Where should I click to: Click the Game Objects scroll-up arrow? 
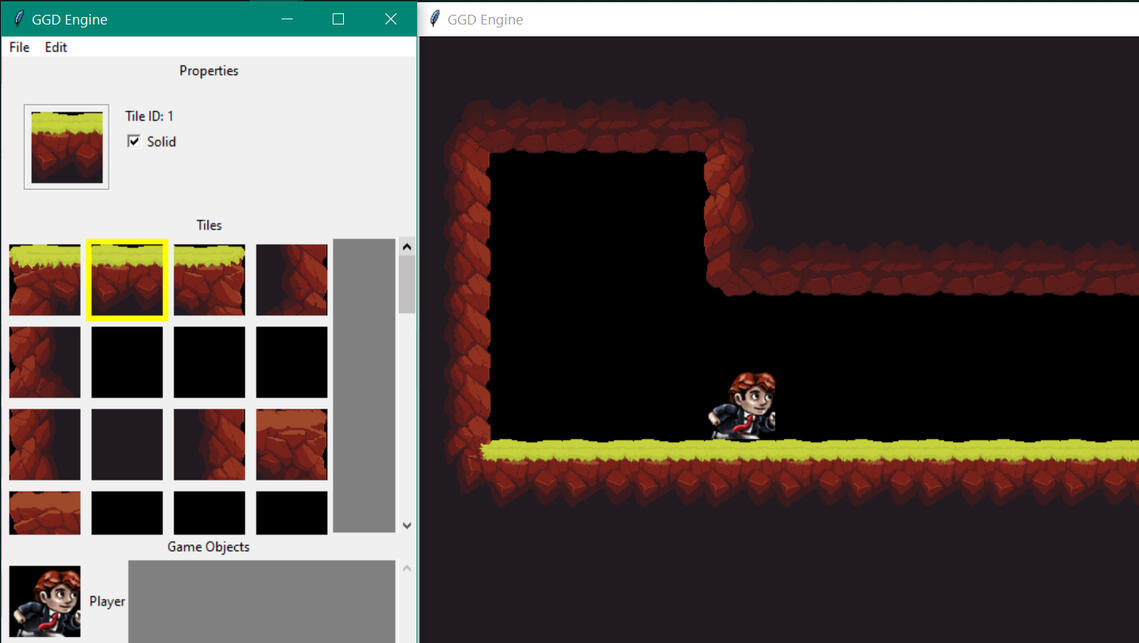(x=406, y=569)
